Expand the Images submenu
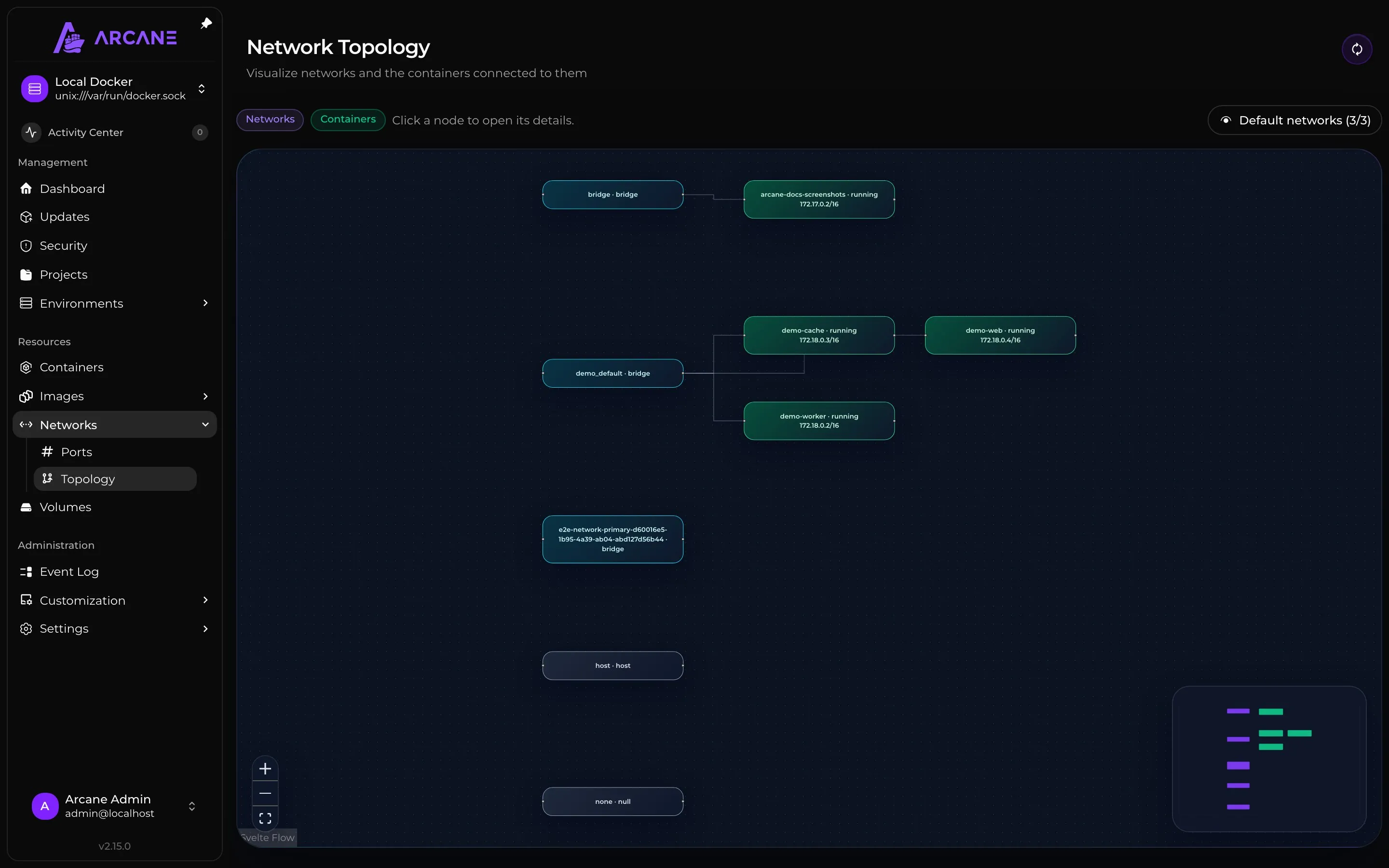Screen dimensions: 1389x868 [x=205, y=396]
